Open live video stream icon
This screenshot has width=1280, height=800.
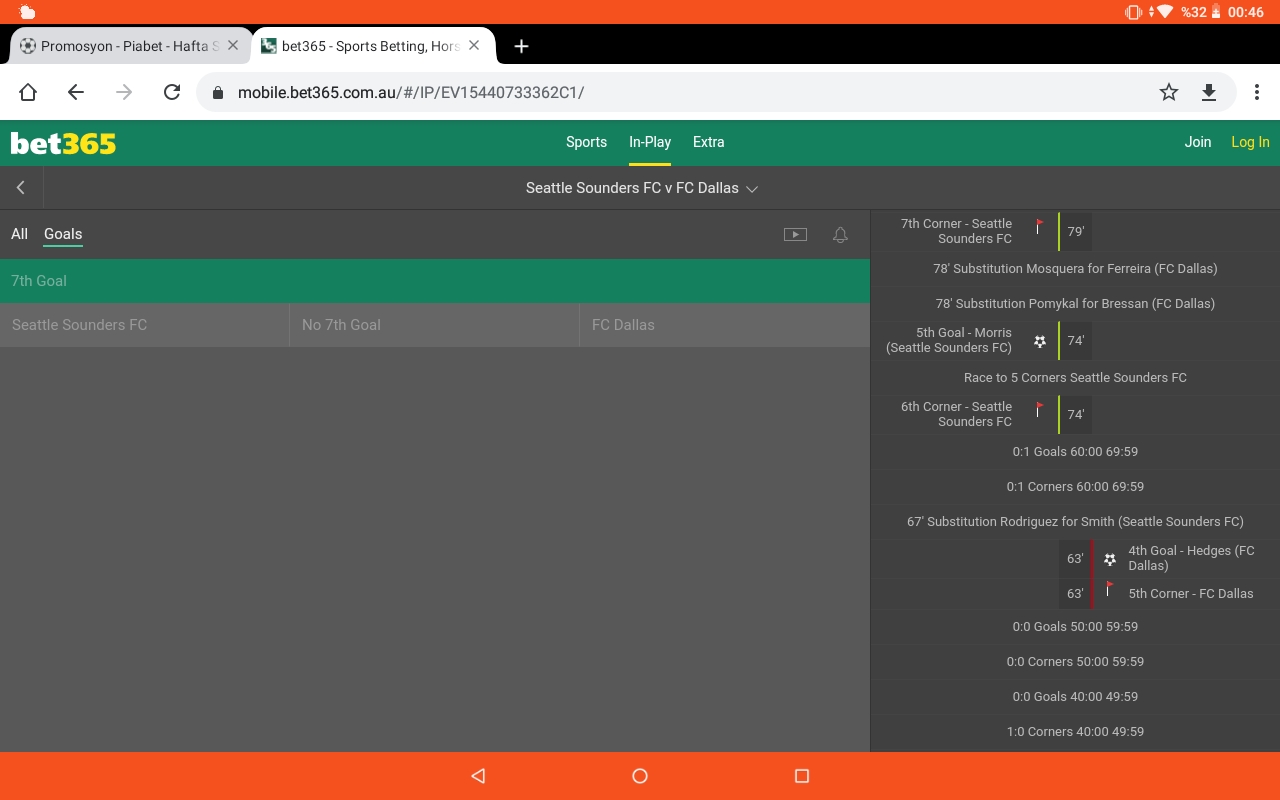click(x=795, y=235)
